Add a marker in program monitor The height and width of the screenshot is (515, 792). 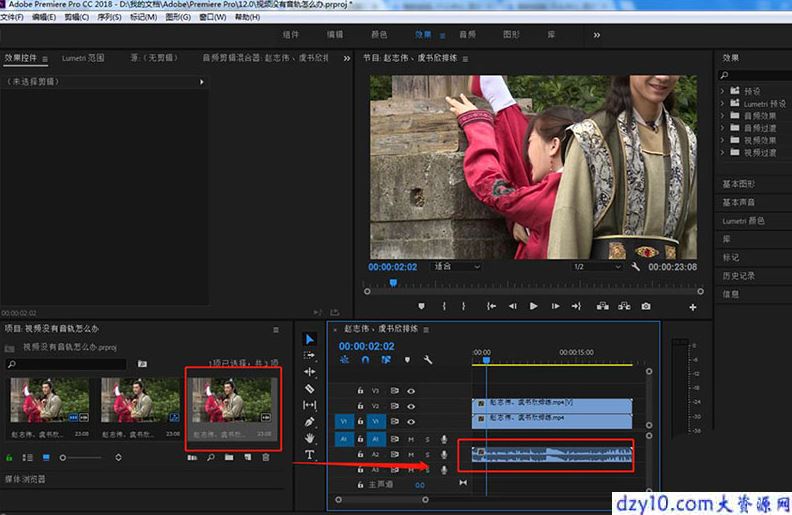point(421,306)
